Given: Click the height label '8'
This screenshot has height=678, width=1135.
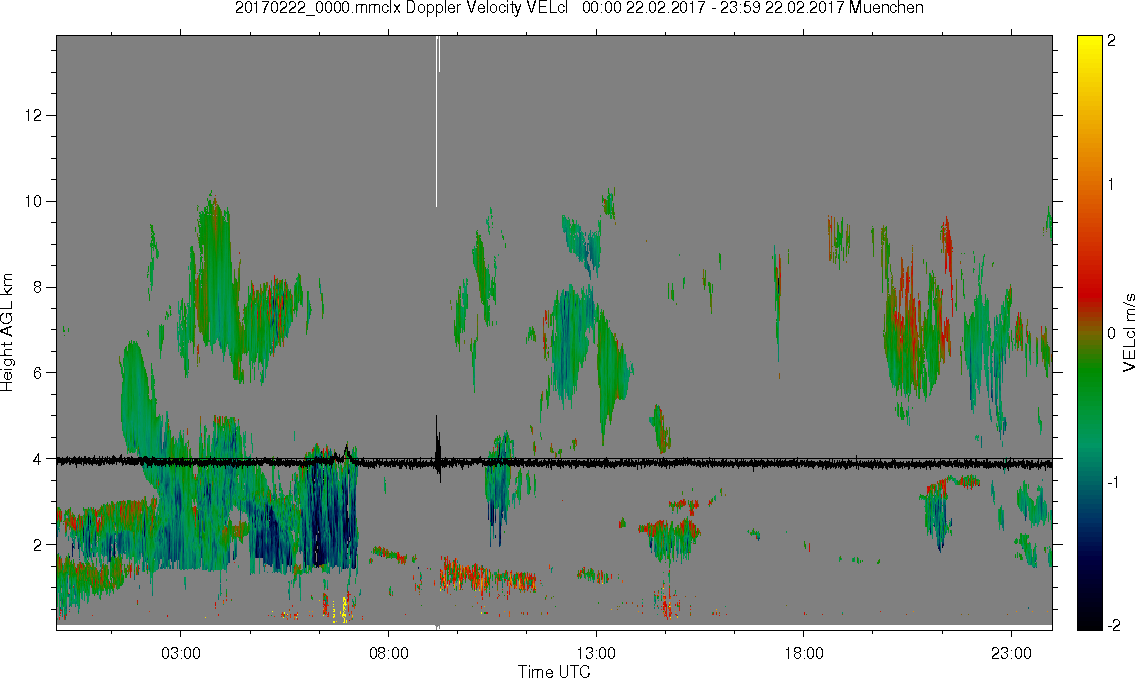Looking at the screenshot, I should click(x=38, y=287).
